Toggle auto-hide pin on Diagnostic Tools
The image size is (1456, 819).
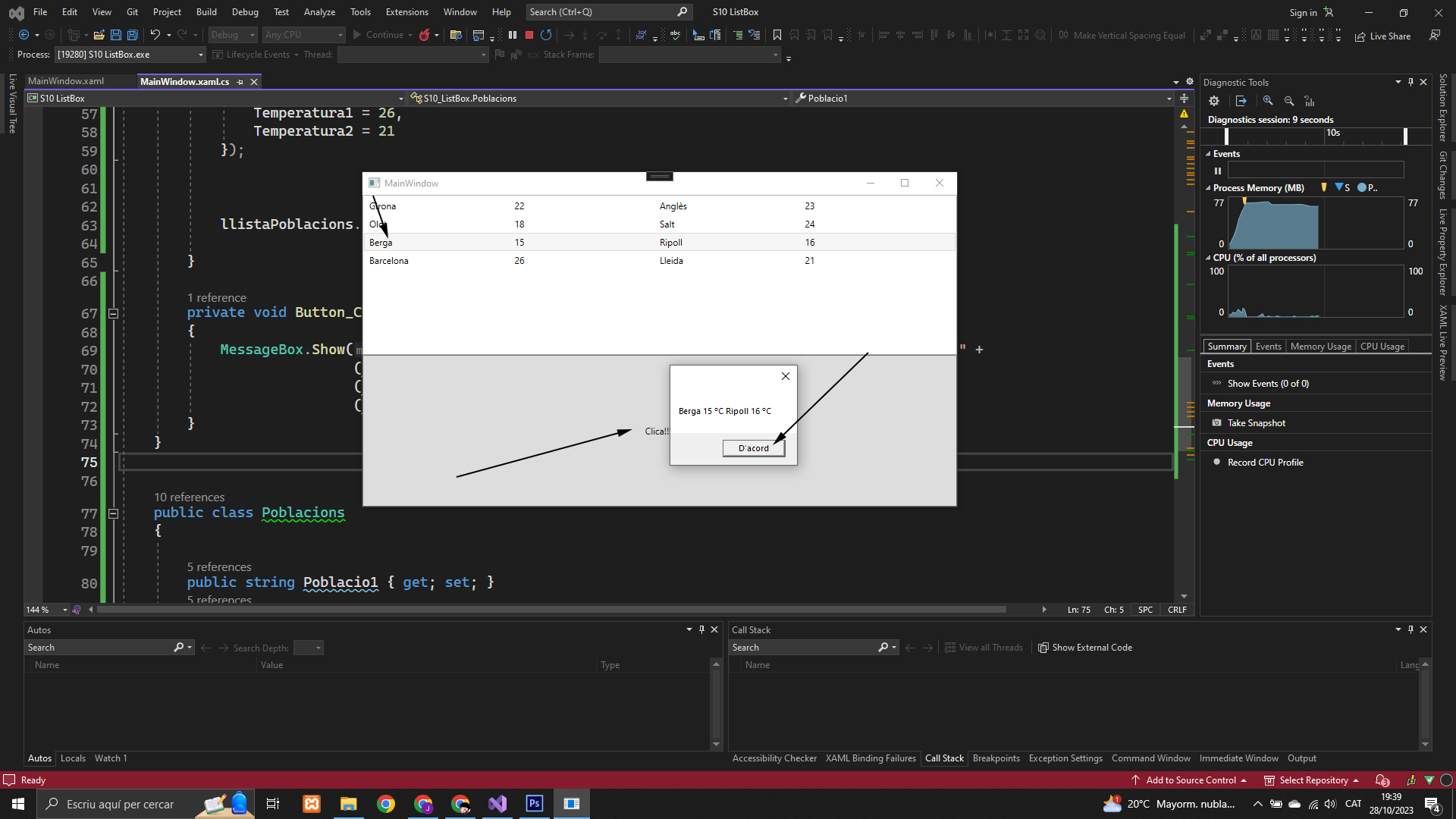[1410, 82]
